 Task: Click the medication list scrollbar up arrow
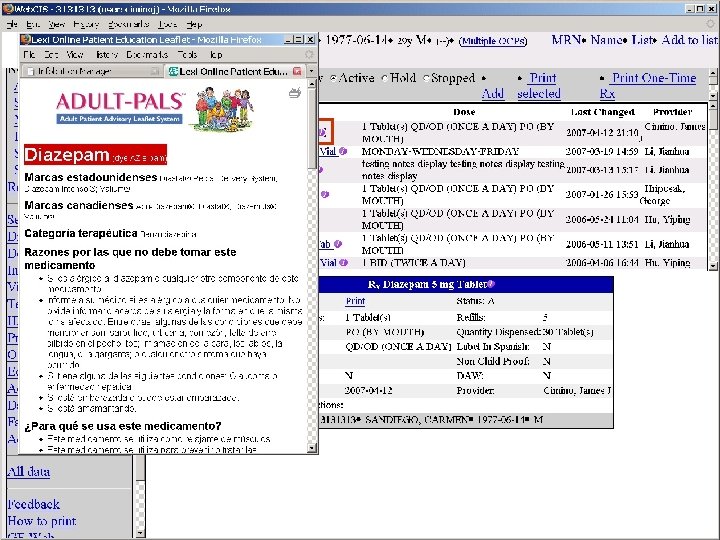(713, 107)
